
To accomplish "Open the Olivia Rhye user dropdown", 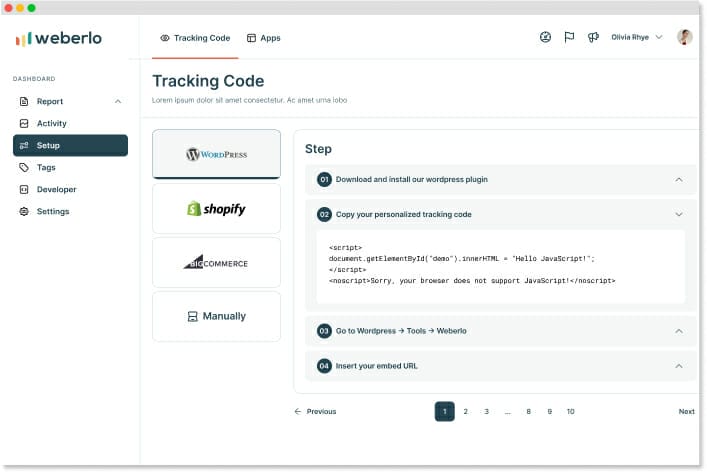I will click(x=637, y=37).
